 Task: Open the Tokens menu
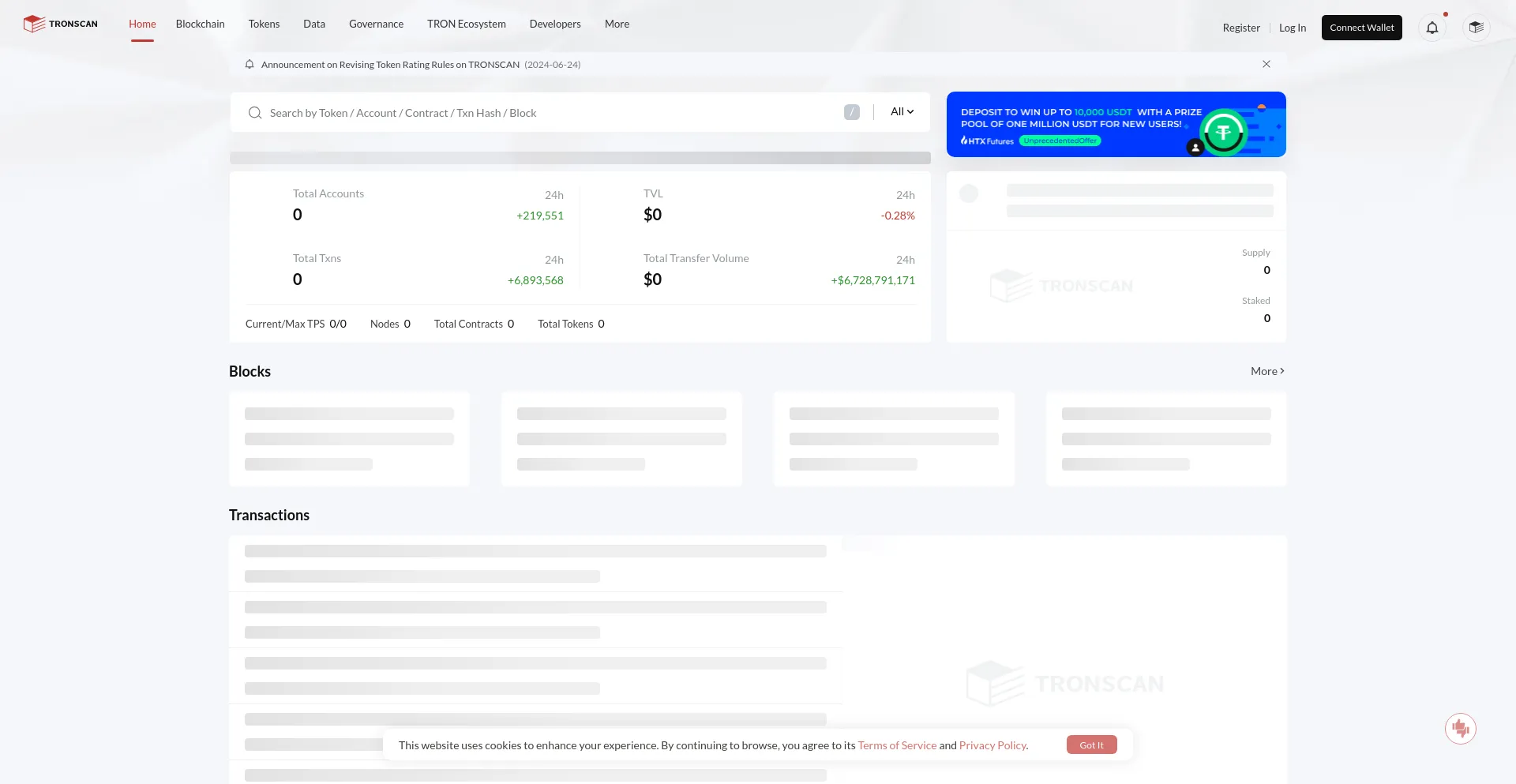coord(264,24)
